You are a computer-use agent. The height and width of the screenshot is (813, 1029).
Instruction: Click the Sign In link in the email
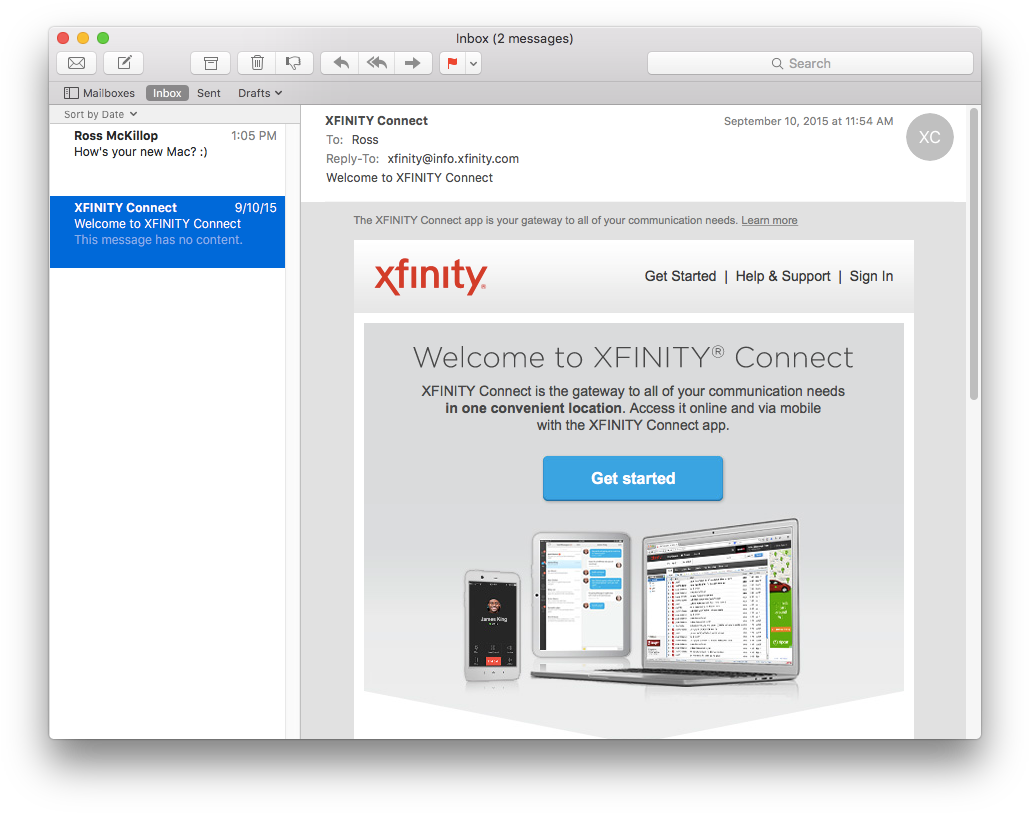[x=871, y=276]
